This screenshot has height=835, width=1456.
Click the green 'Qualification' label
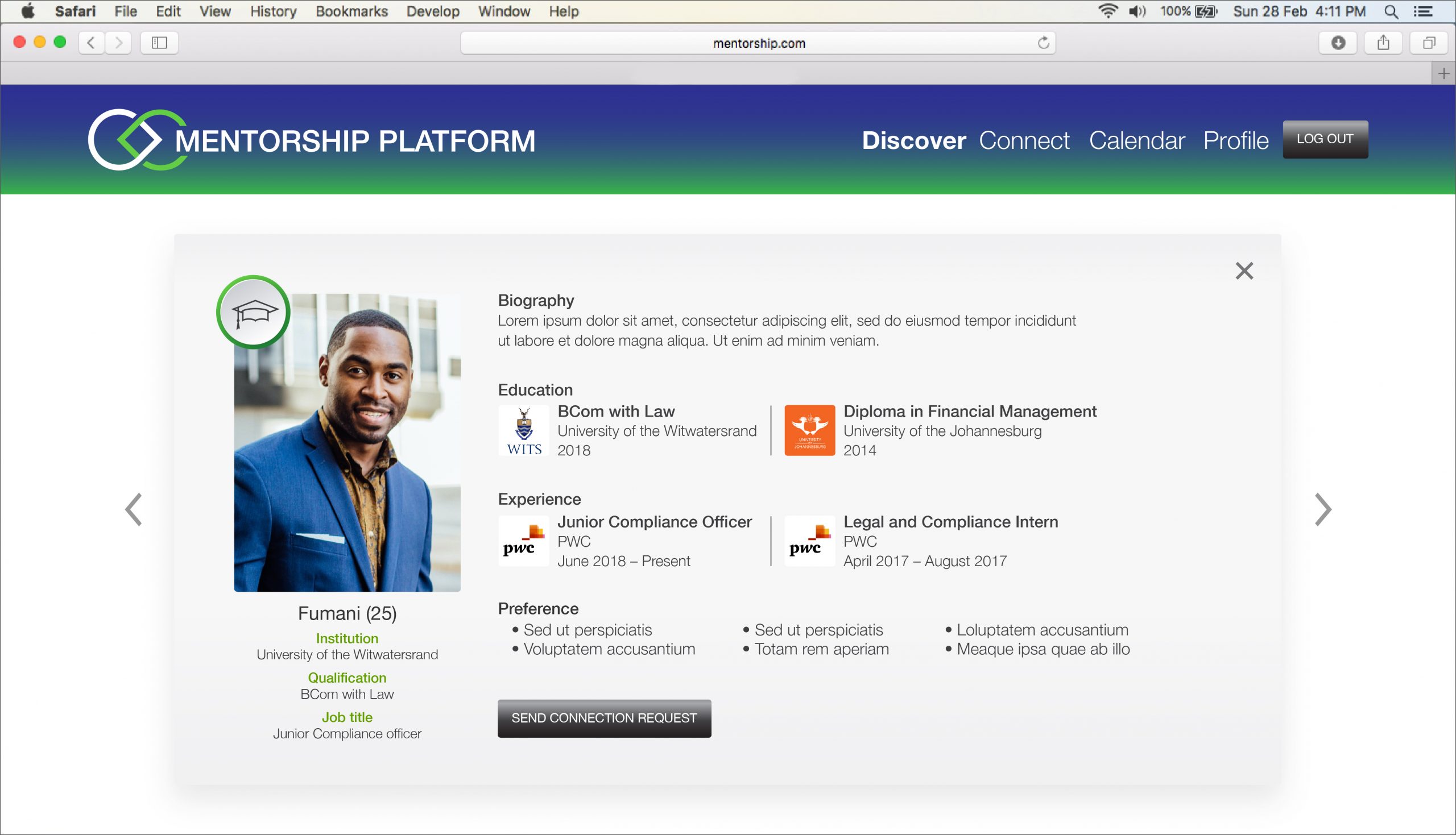point(347,678)
